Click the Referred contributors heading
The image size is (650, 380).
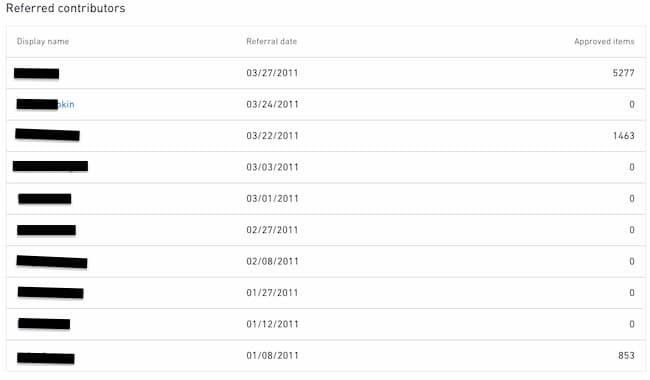[65, 8]
